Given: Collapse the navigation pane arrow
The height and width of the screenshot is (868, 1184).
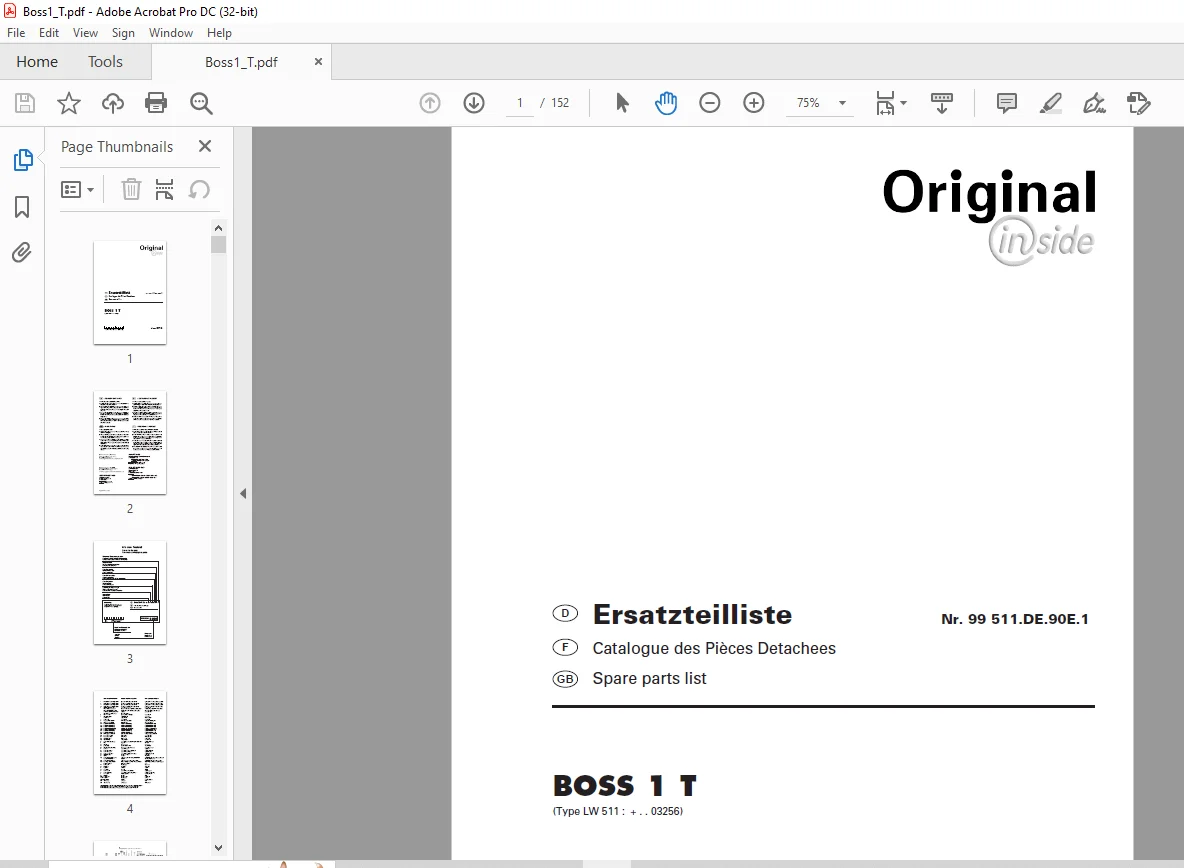Looking at the screenshot, I should click(243, 494).
